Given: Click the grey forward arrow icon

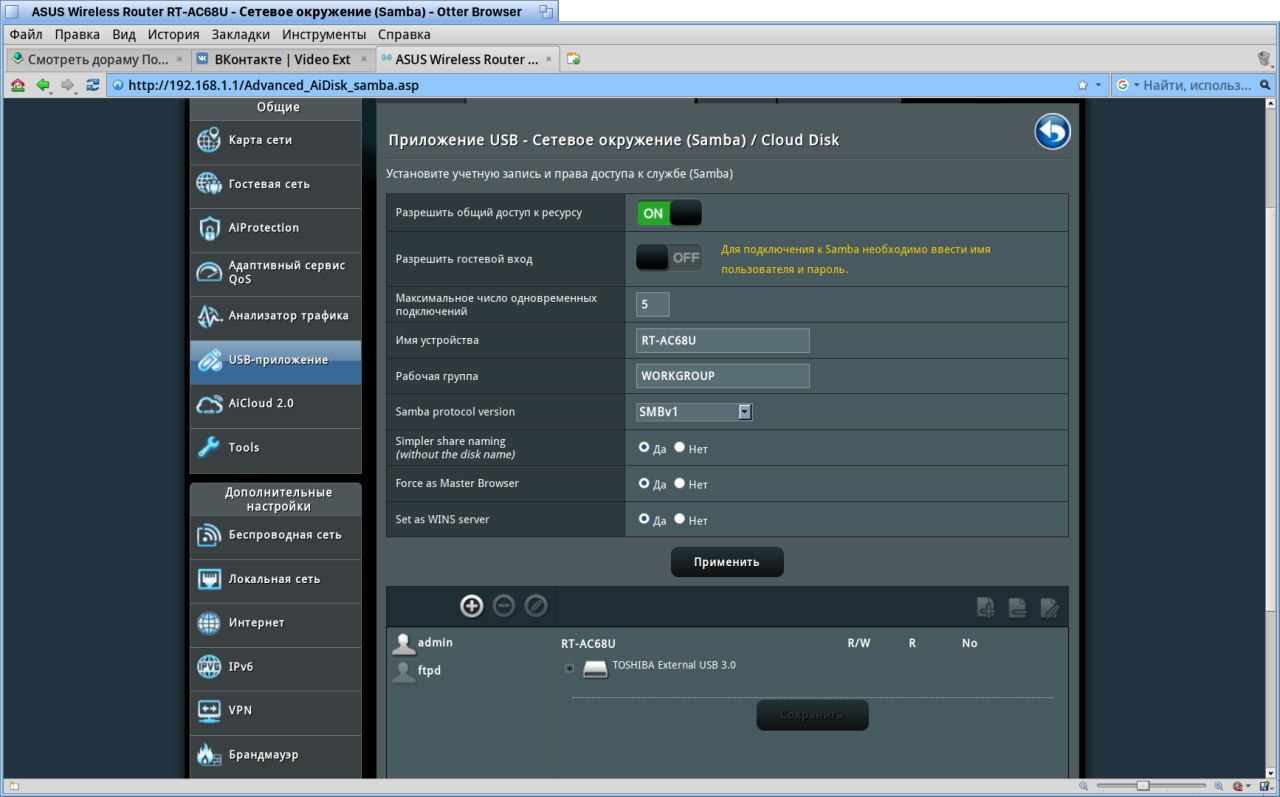Looking at the screenshot, I should click(68, 86).
